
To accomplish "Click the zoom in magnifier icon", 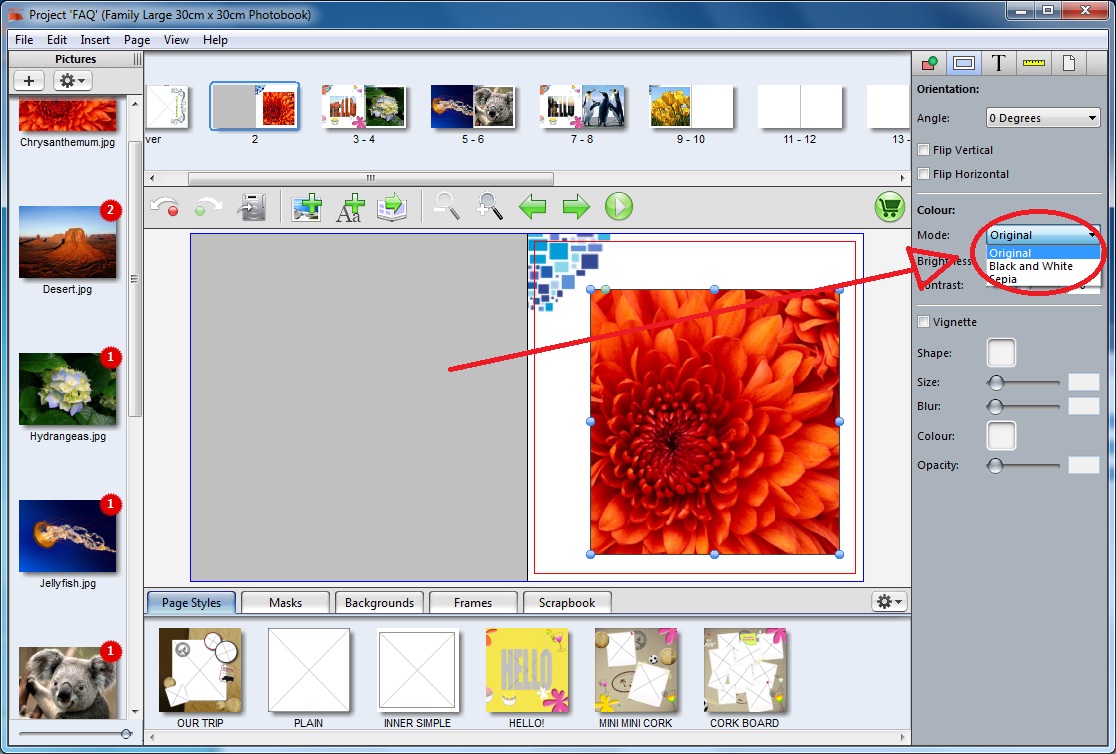I will (489, 207).
